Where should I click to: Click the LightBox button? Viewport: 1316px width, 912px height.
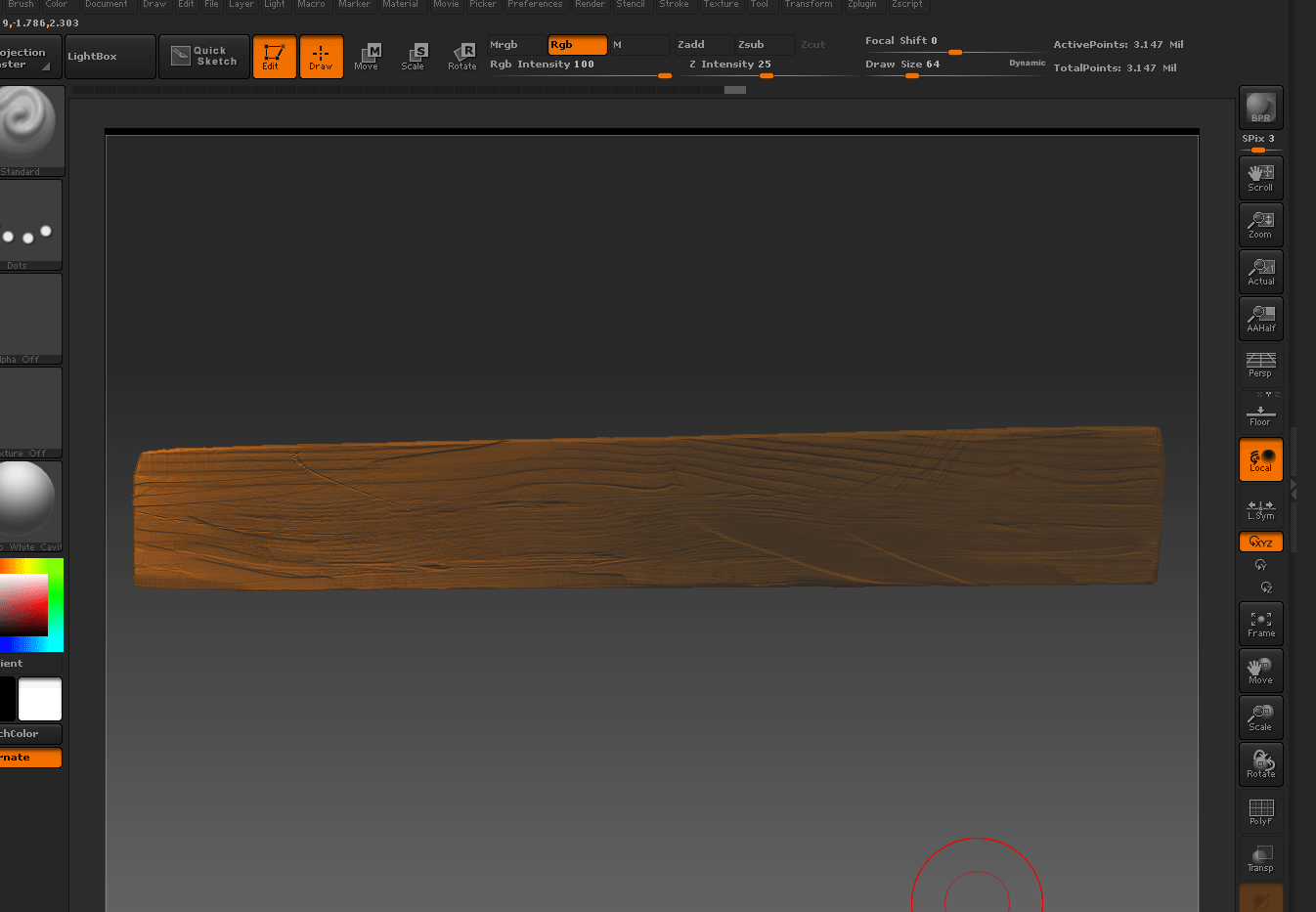(110, 56)
